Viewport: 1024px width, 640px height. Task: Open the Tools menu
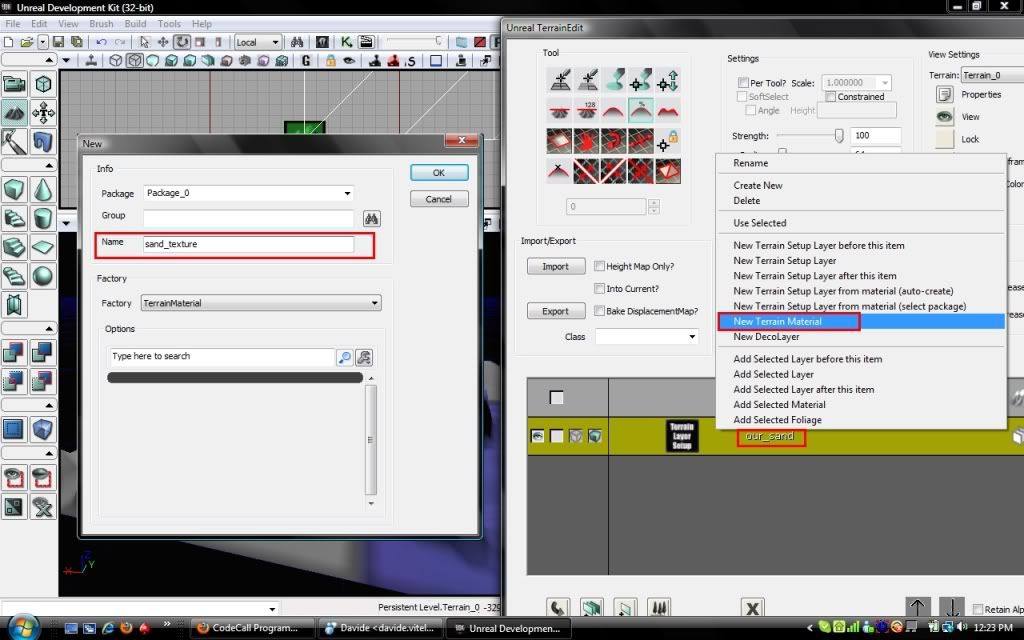click(x=169, y=24)
